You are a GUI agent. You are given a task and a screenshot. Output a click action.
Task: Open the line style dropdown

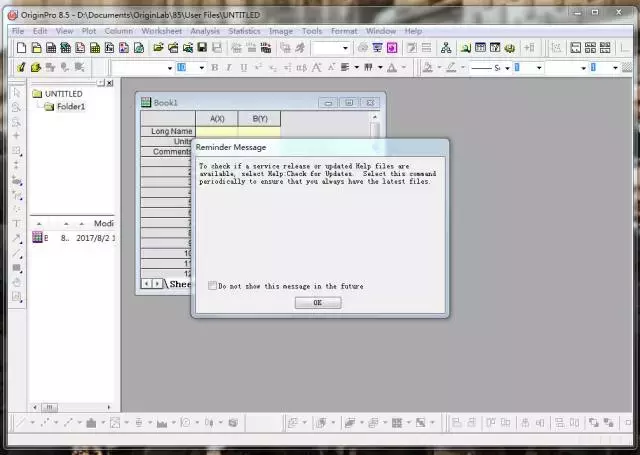[x=507, y=68]
